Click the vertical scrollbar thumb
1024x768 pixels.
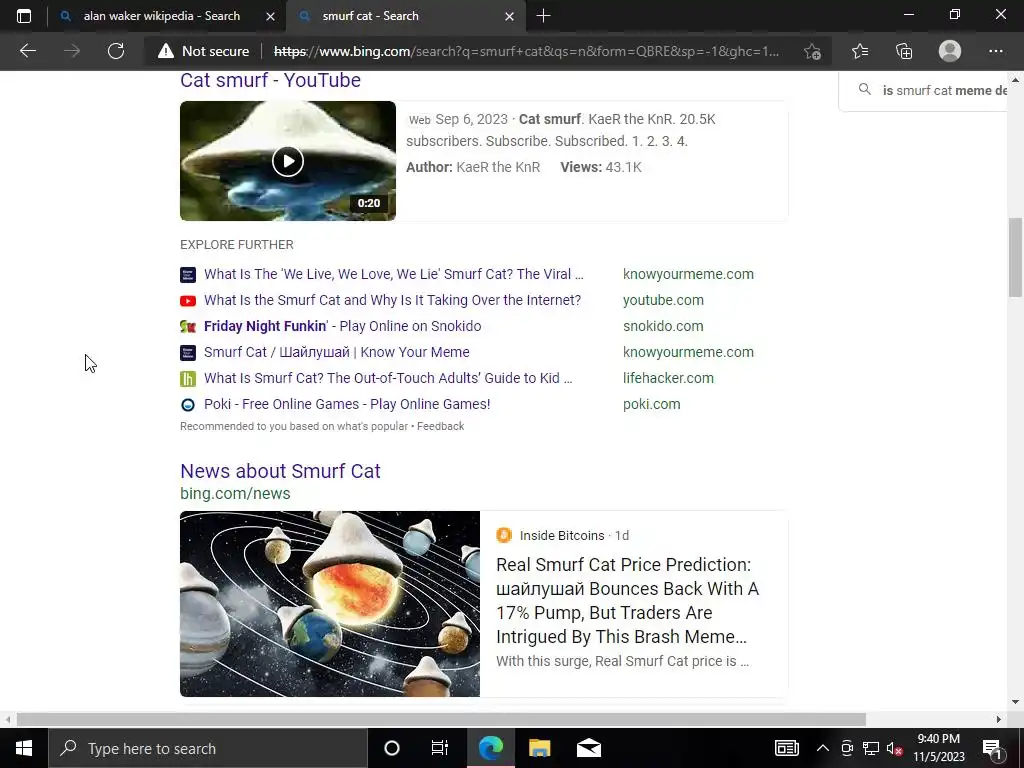(1015, 257)
